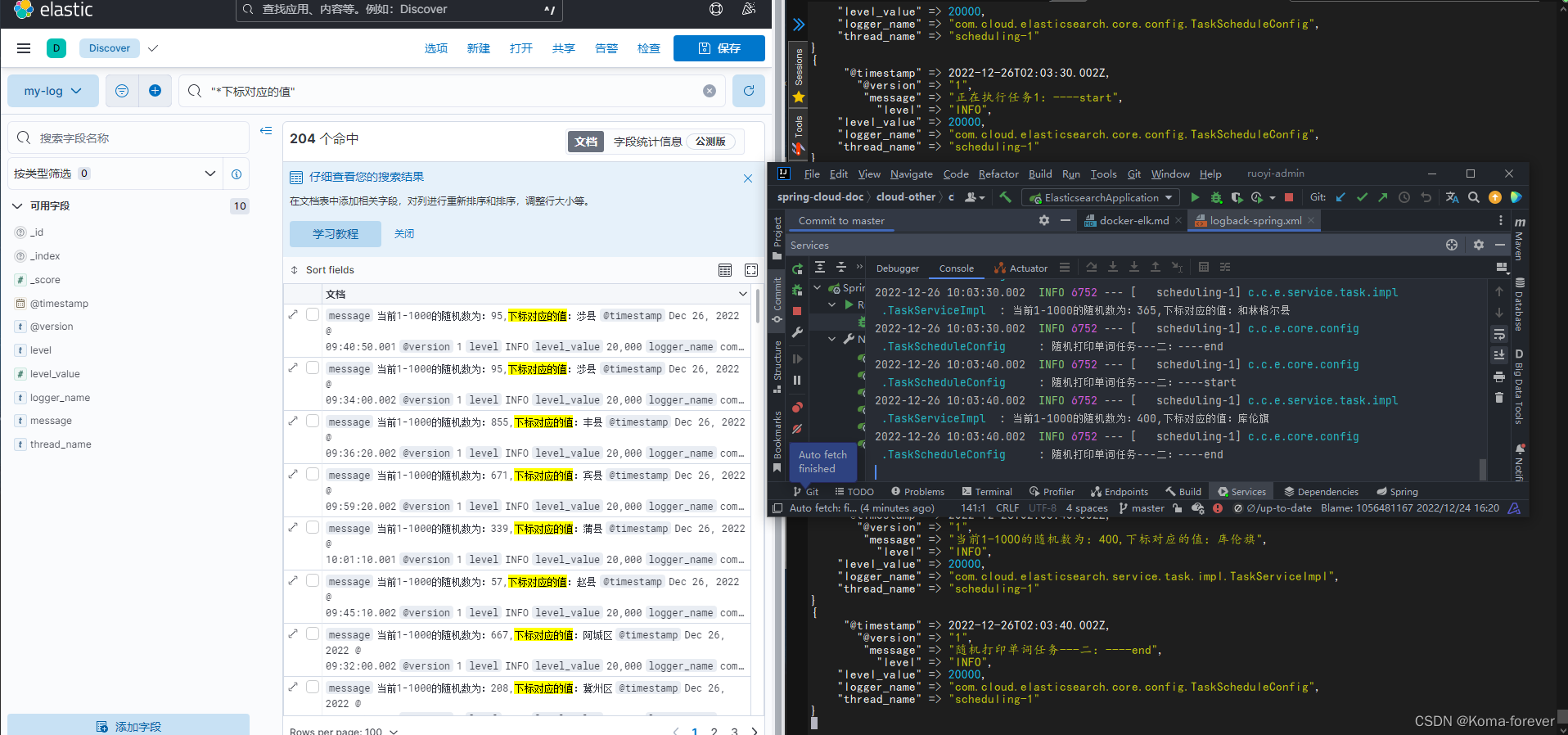Open Services panel settings gear

[1479, 245]
